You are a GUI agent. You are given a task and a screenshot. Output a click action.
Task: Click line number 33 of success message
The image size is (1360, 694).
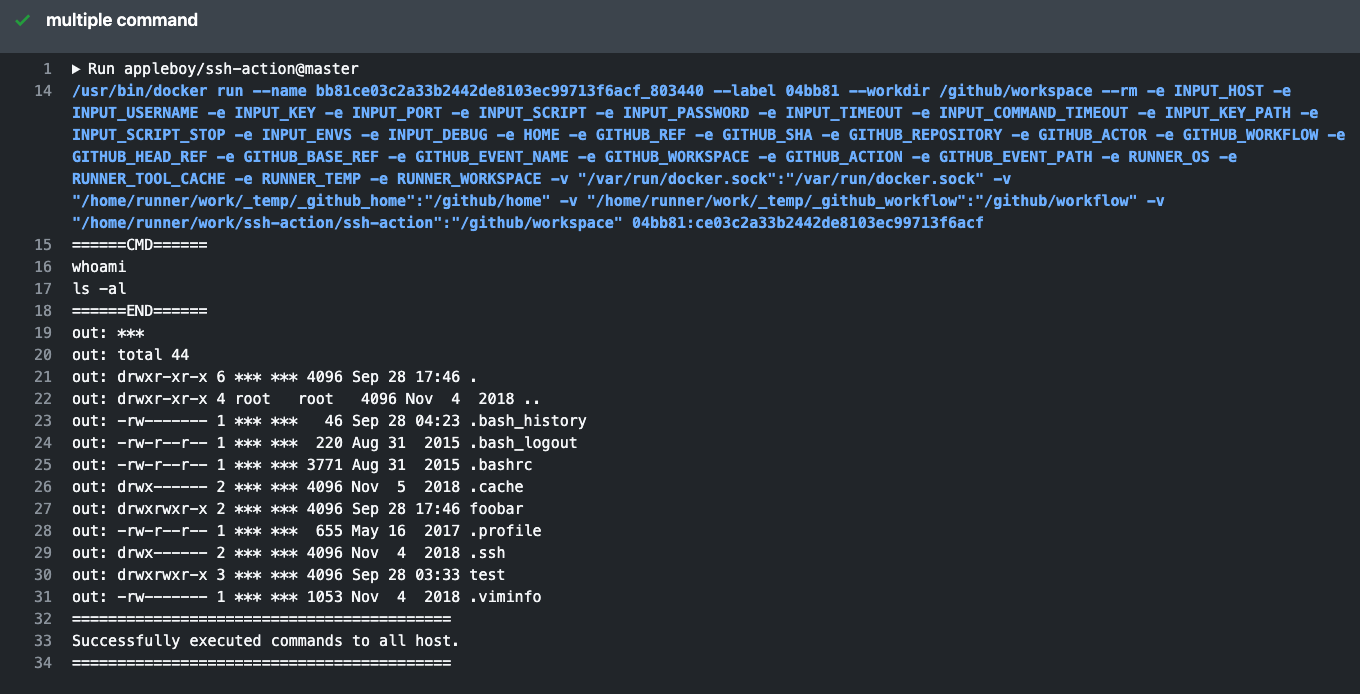pos(43,641)
